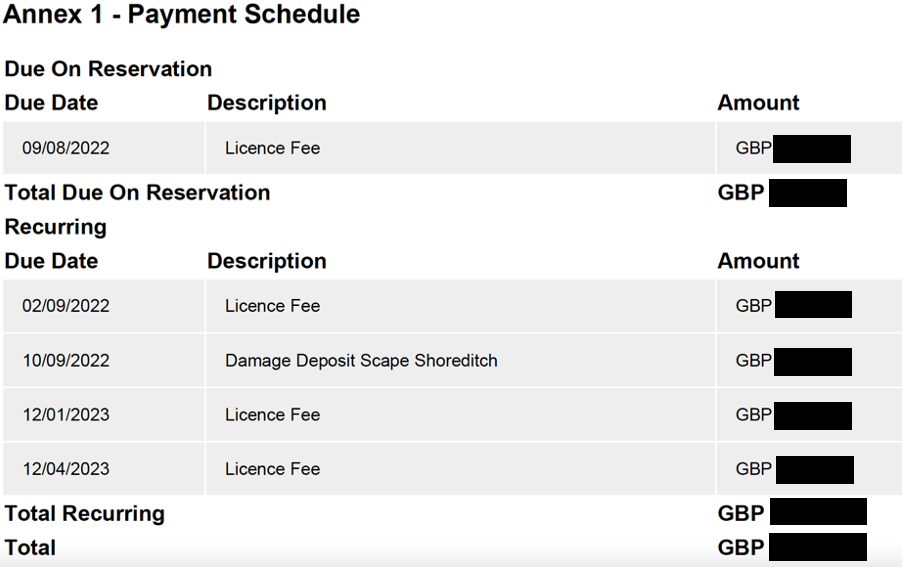Click 'Licence Fee' in the 12/01/2023 row

(272, 415)
